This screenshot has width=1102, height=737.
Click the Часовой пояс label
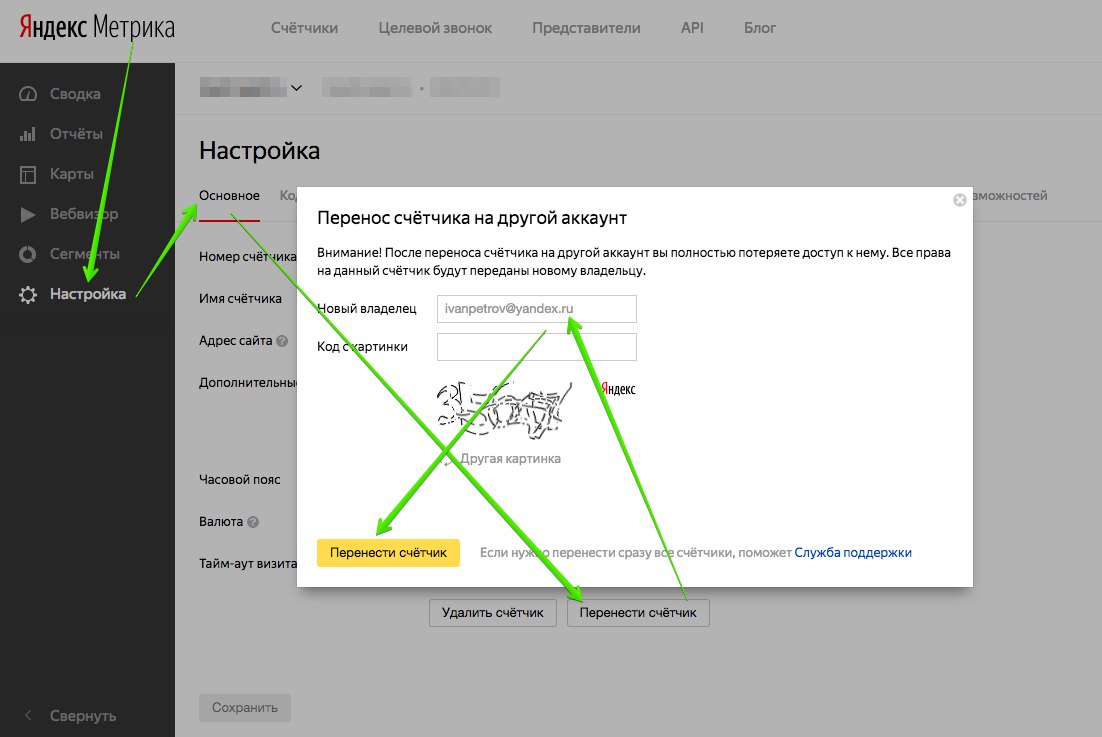coord(240,480)
